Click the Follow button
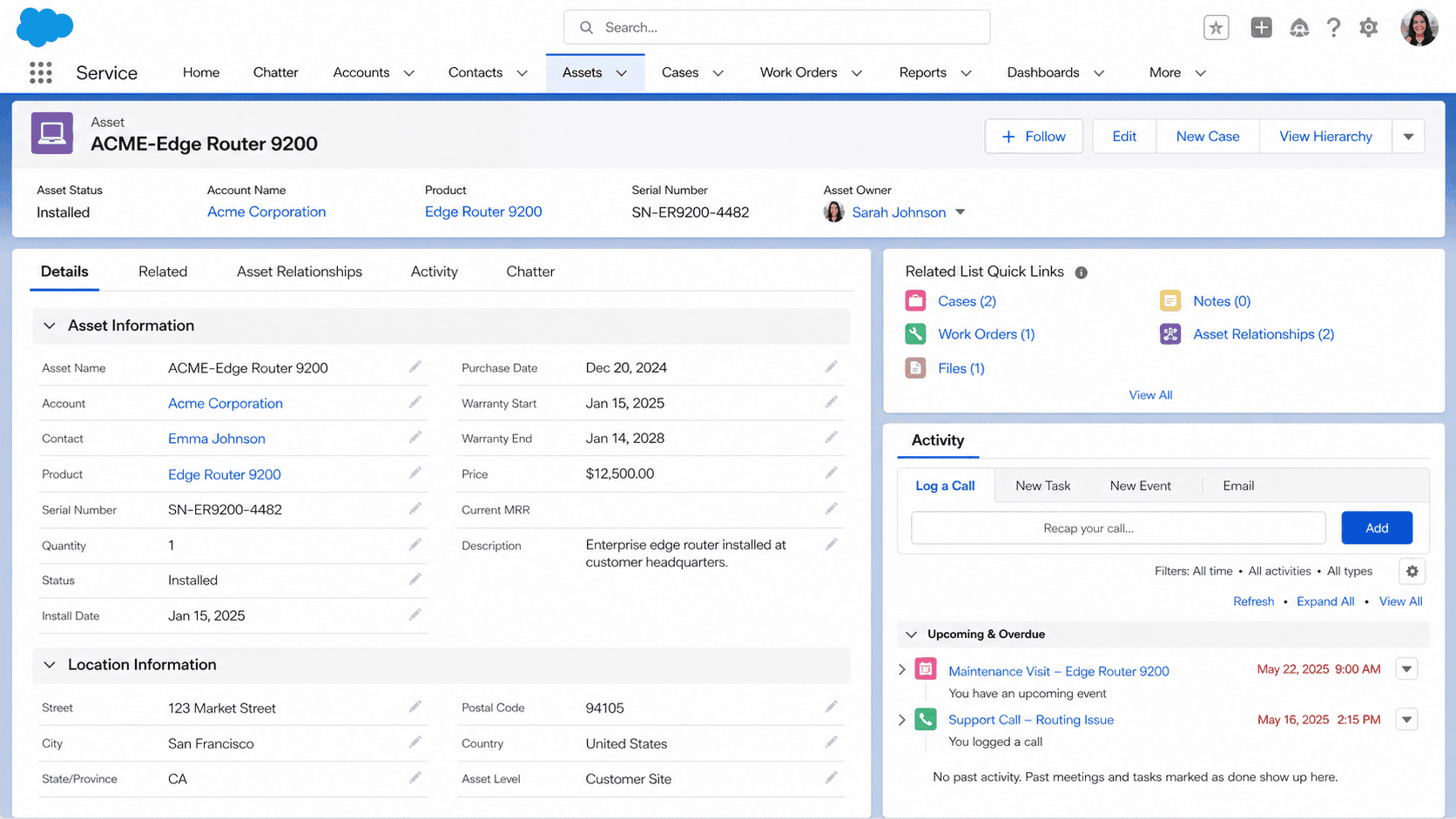Viewport: 1456px width, 819px height. (1034, 137)
